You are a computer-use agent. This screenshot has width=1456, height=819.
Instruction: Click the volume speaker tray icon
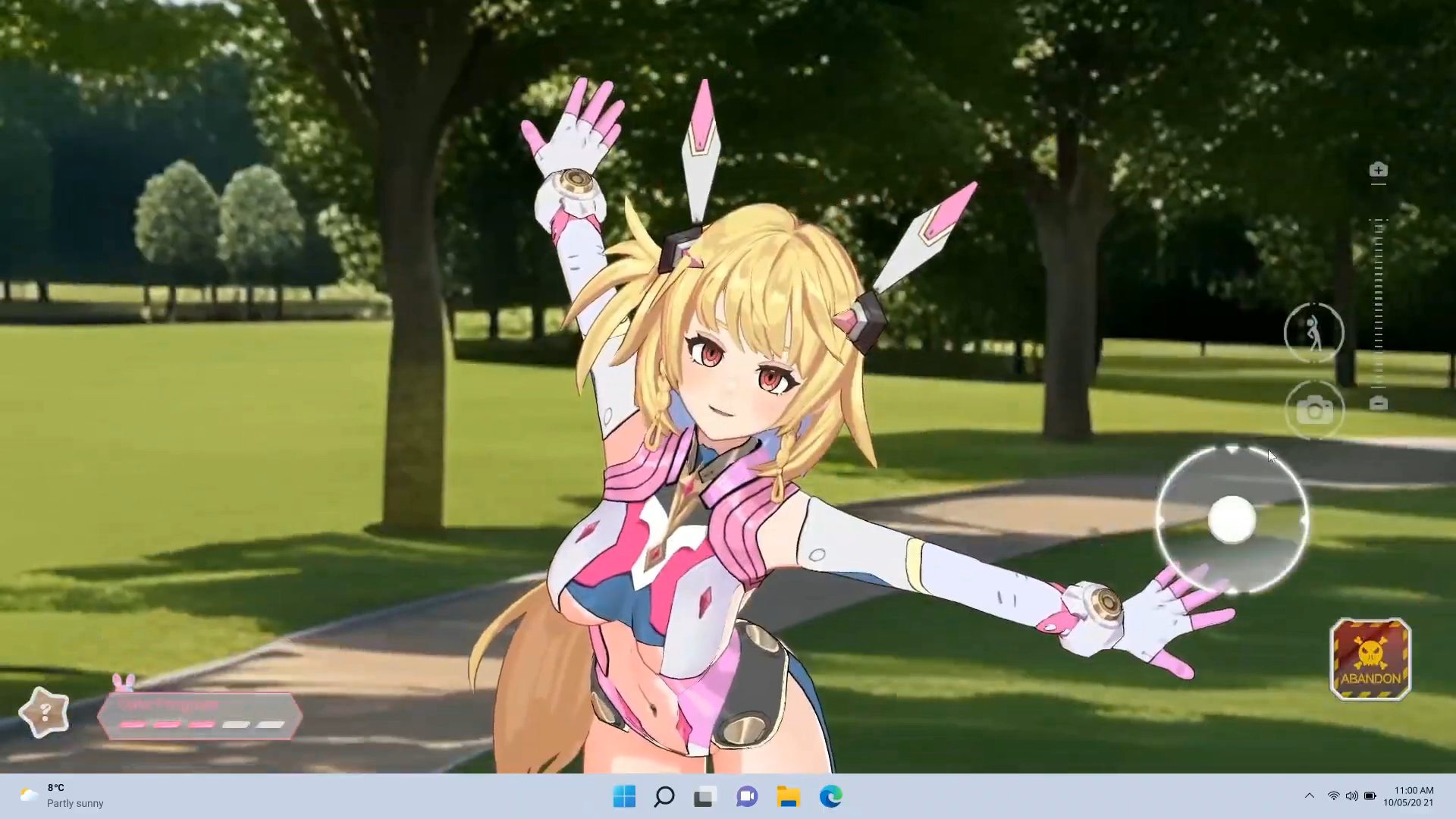1351,795
